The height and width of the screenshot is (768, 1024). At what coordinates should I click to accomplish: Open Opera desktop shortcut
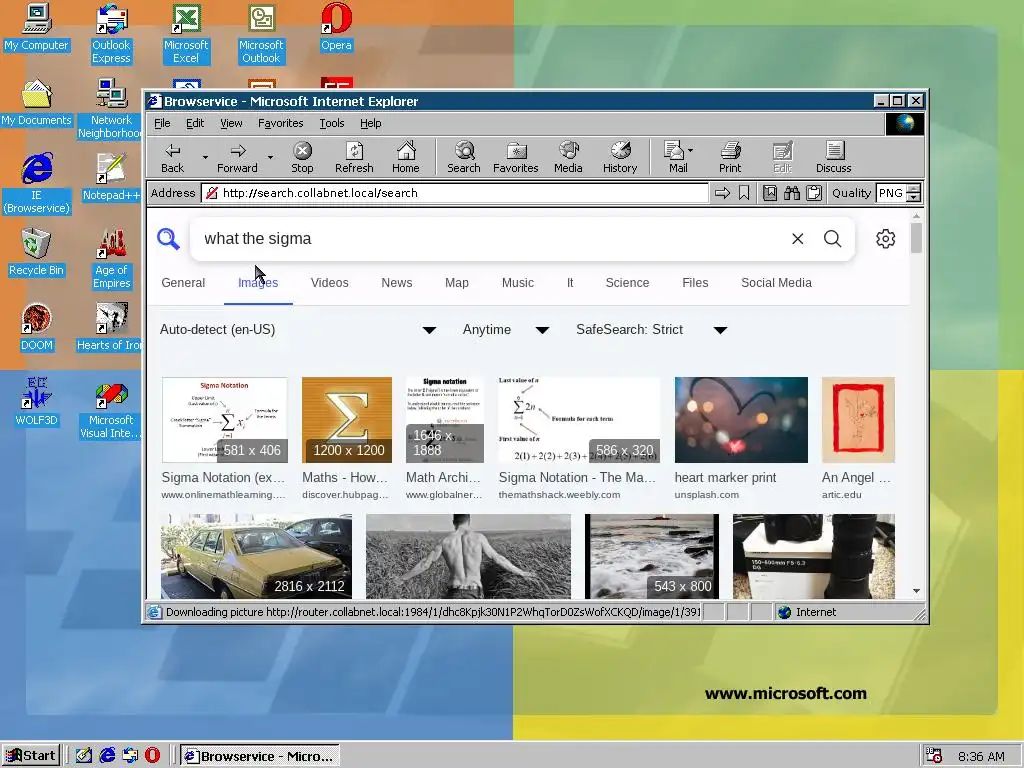(x=336, y=27)
